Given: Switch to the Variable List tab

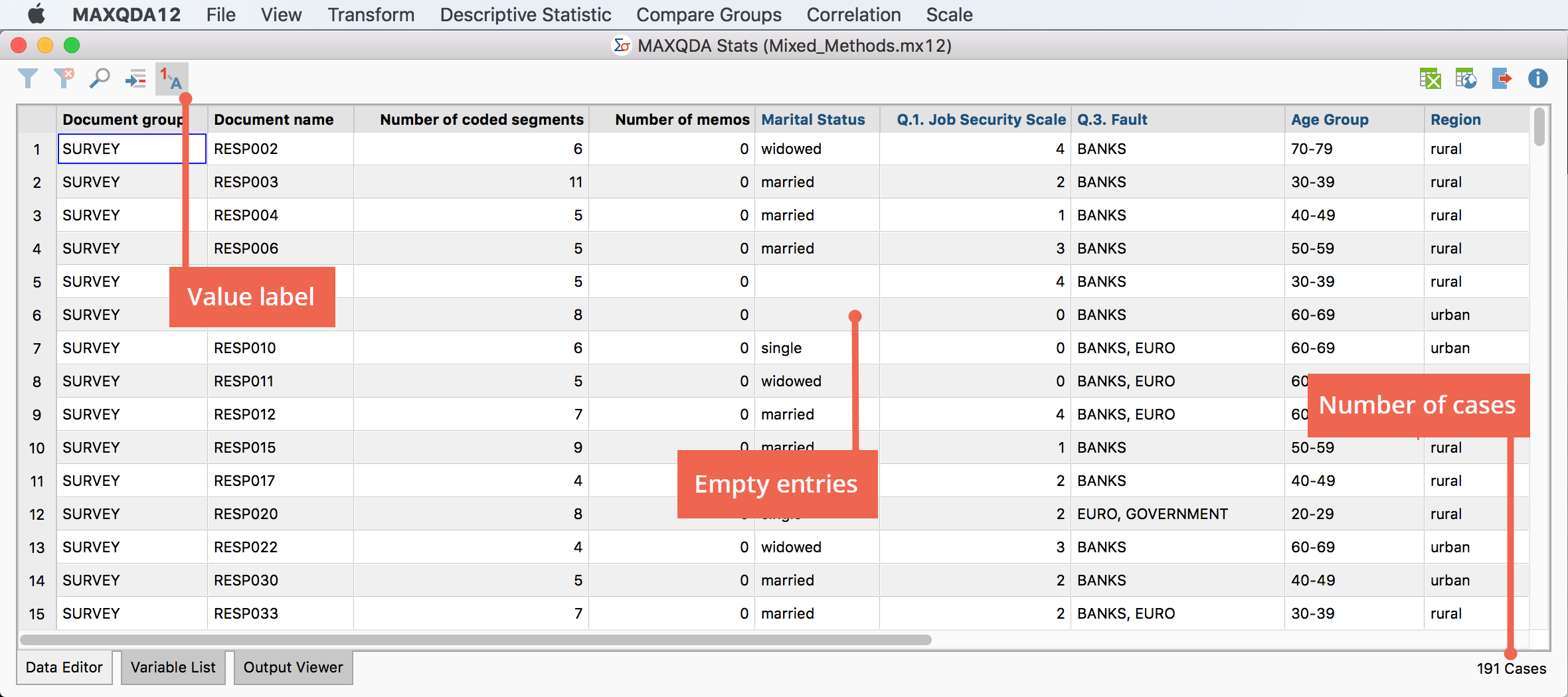Looking at the screenshot, I should click(x=173, y=667).
